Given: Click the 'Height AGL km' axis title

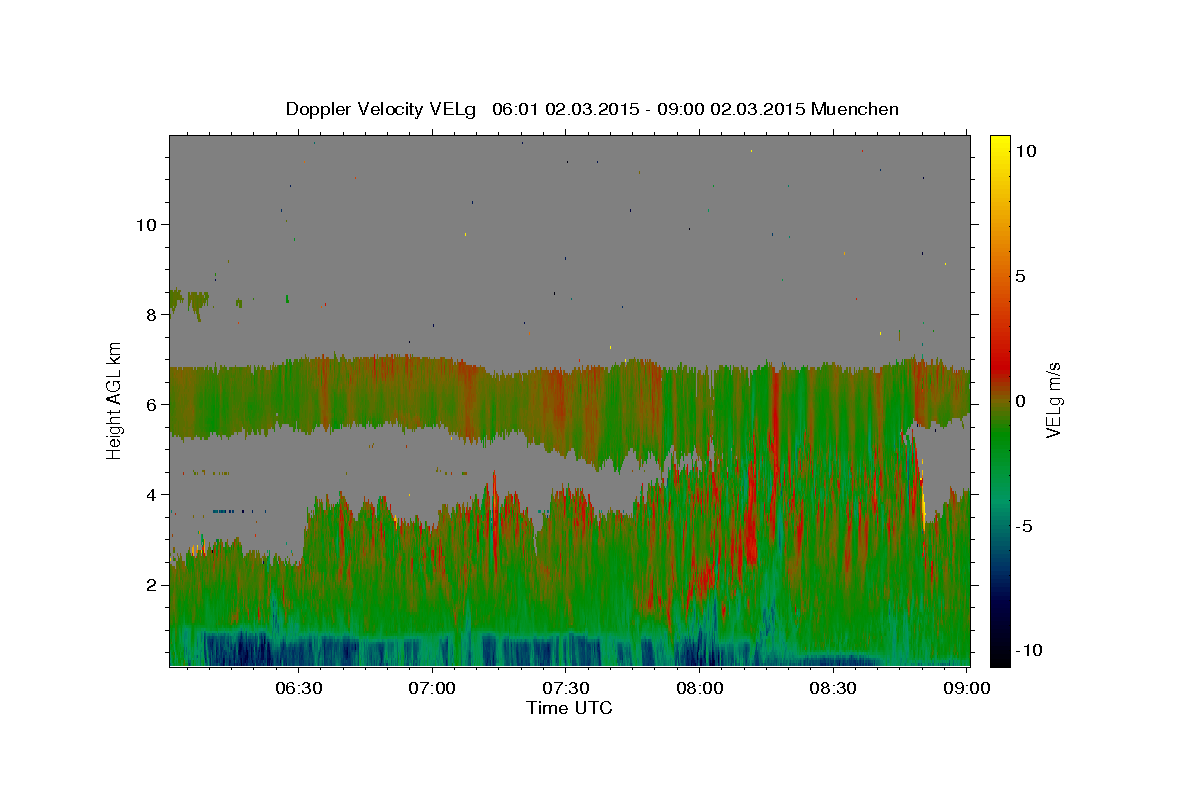Looking at the screenshot, I should (115, 400).
